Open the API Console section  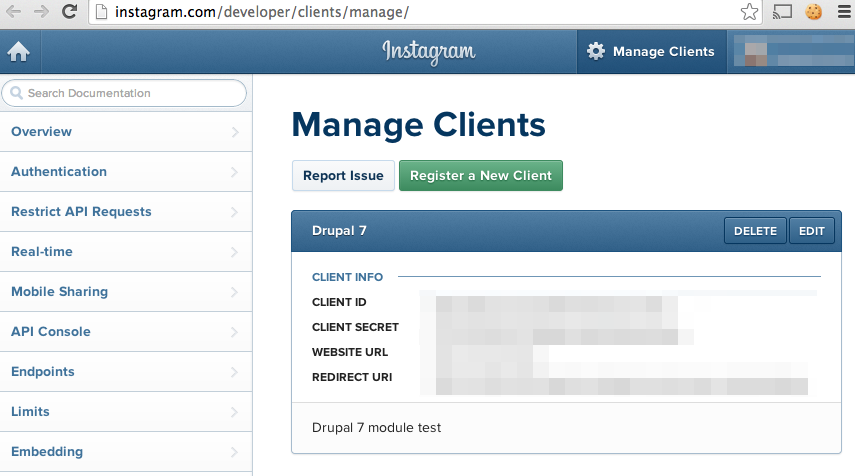point(126,332)
